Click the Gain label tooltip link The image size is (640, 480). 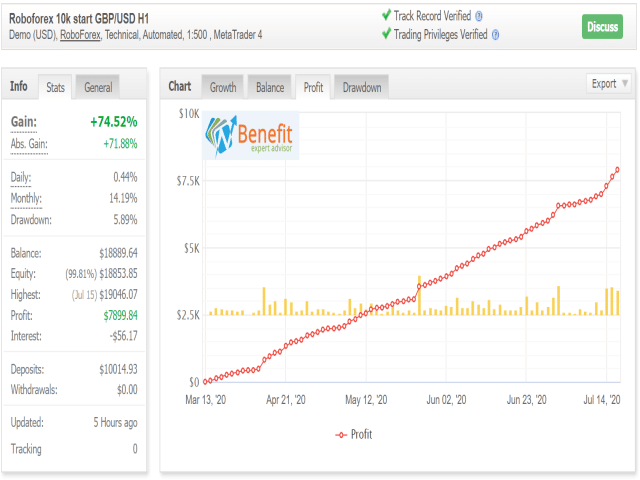[x=24, y=122]
